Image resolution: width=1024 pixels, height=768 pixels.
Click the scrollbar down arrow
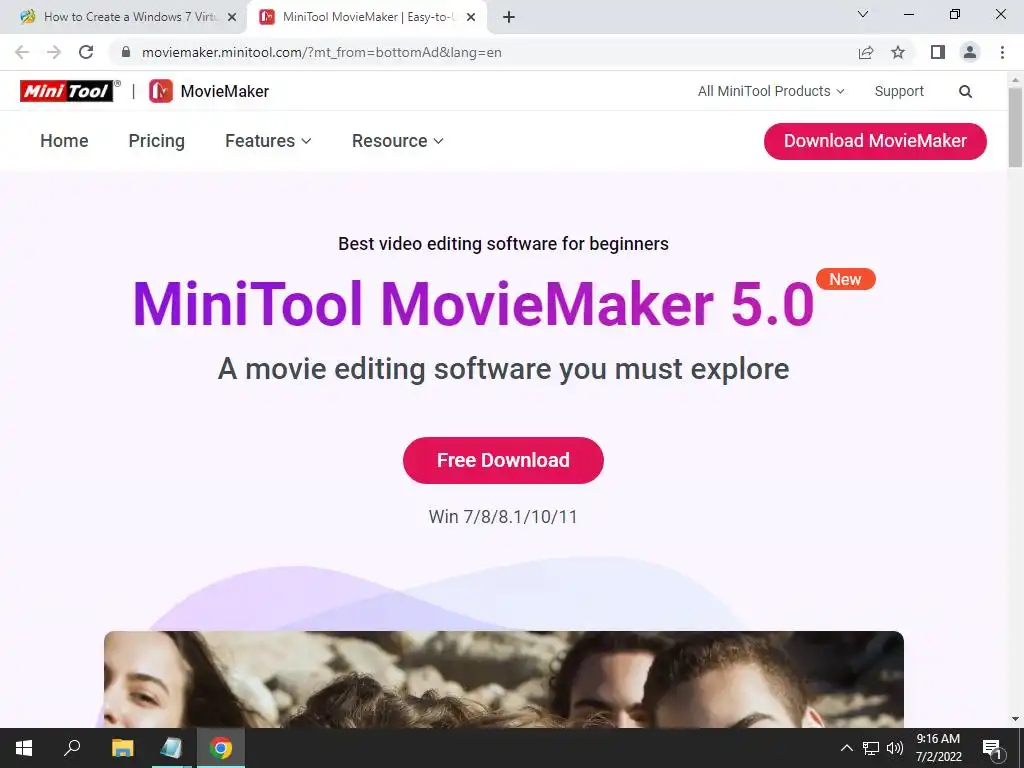pos(1016,719)
